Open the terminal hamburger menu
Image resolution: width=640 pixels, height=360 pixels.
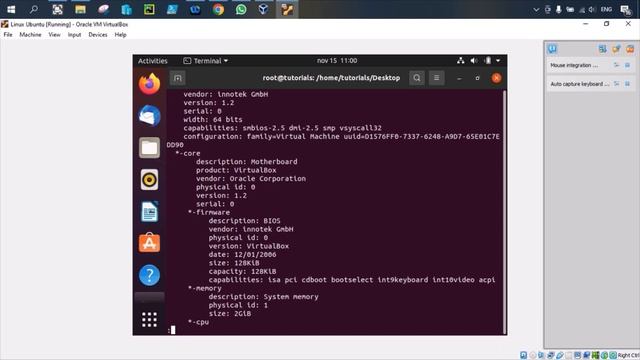click(x=436, y=78)
